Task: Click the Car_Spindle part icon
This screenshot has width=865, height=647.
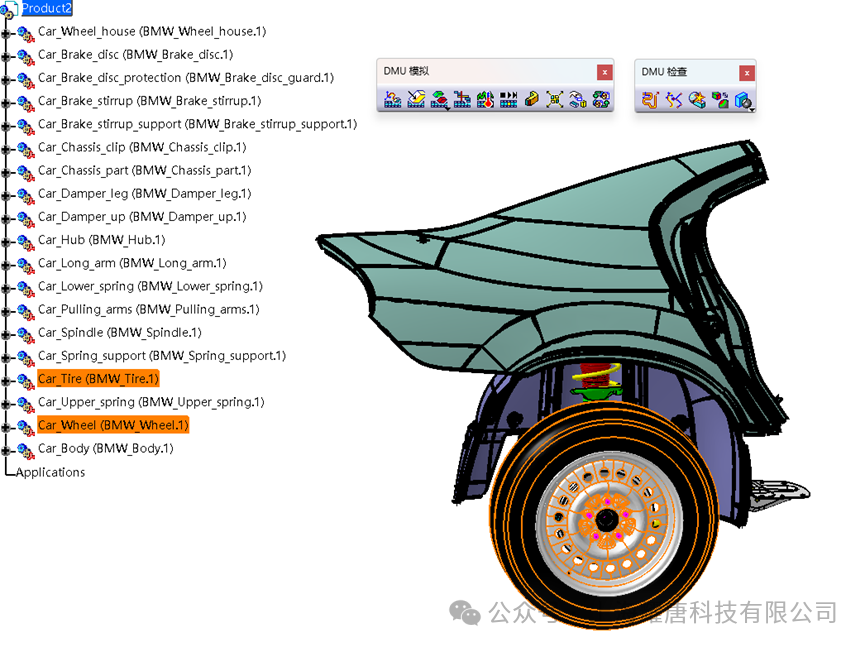Action: click(25, 336)
